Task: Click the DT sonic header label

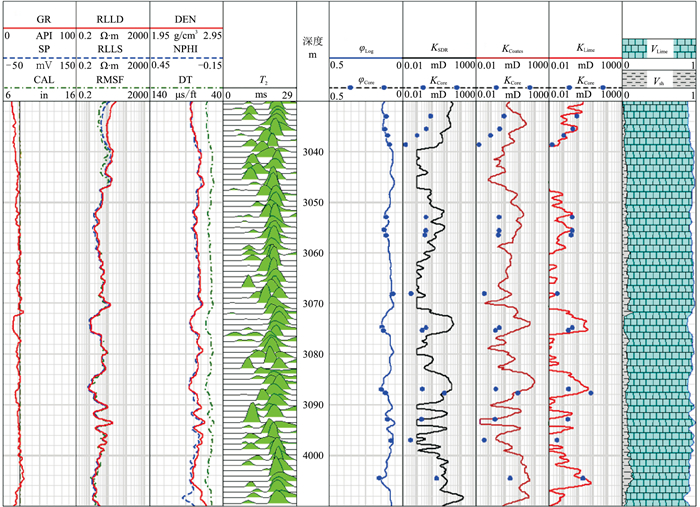Action: click(x=185, y=78)
